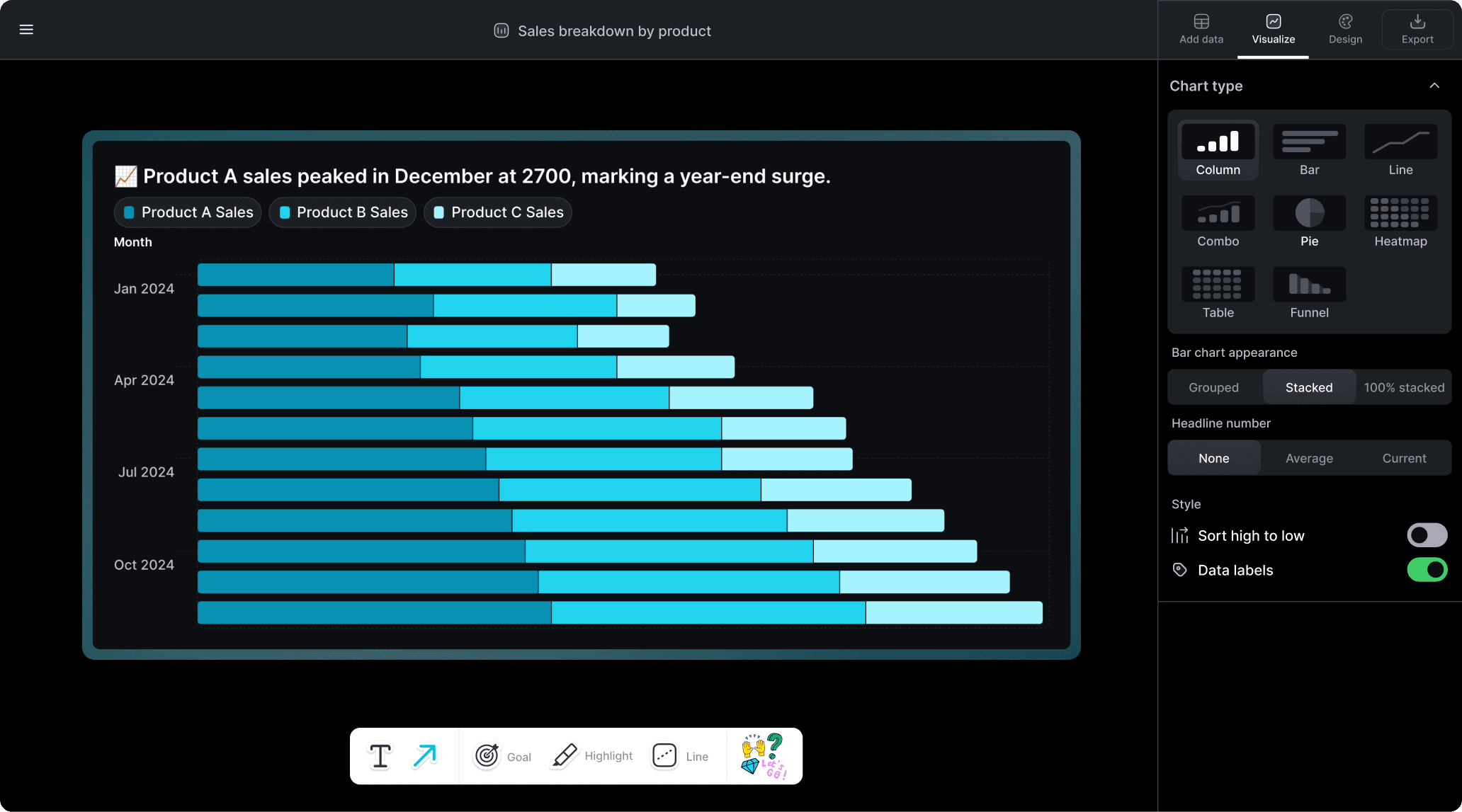Screen dimensions: 1462x812
Task: Click the hamburger menu icon
Action: 26,30
